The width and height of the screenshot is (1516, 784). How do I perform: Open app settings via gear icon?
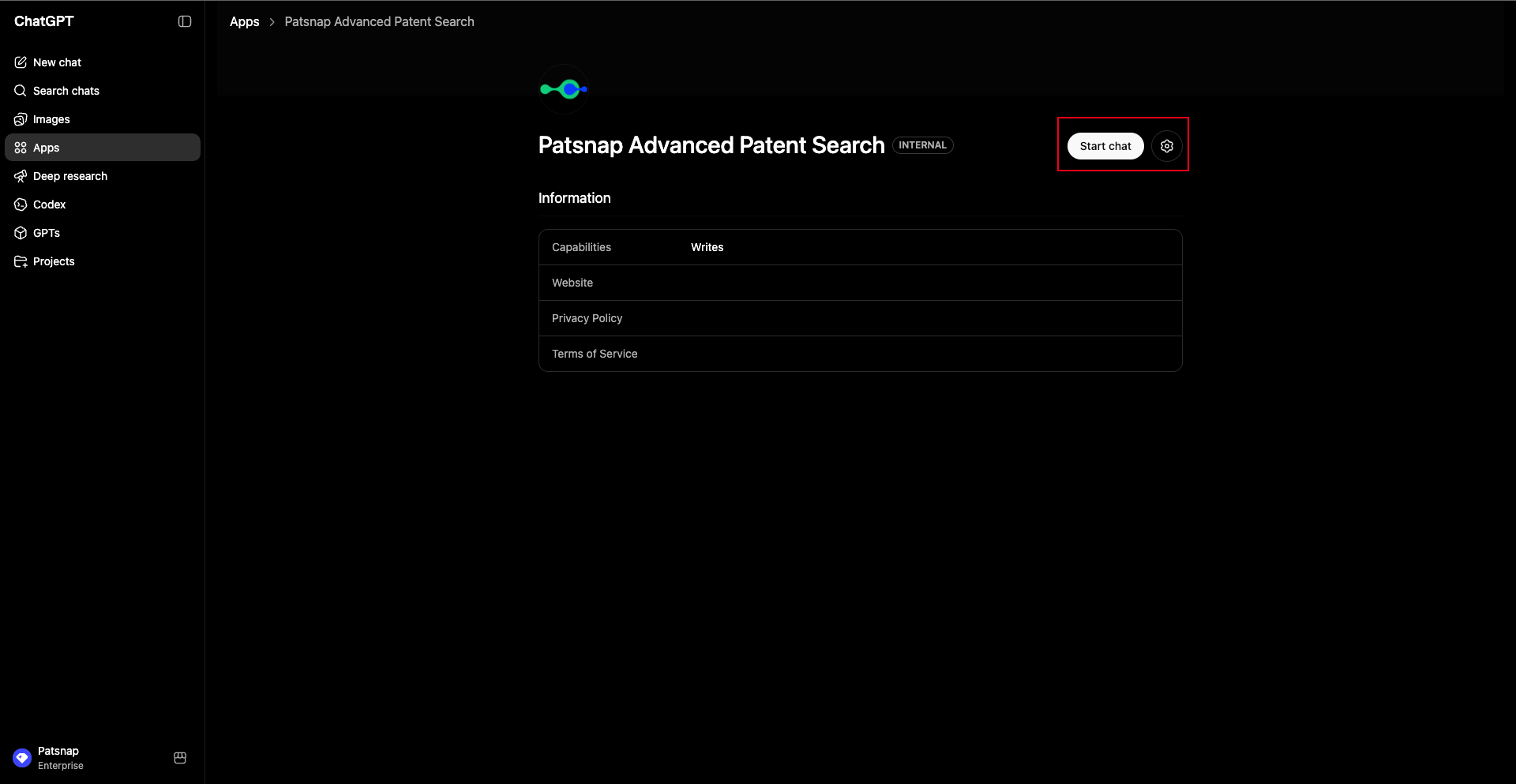pos(1167,146)
